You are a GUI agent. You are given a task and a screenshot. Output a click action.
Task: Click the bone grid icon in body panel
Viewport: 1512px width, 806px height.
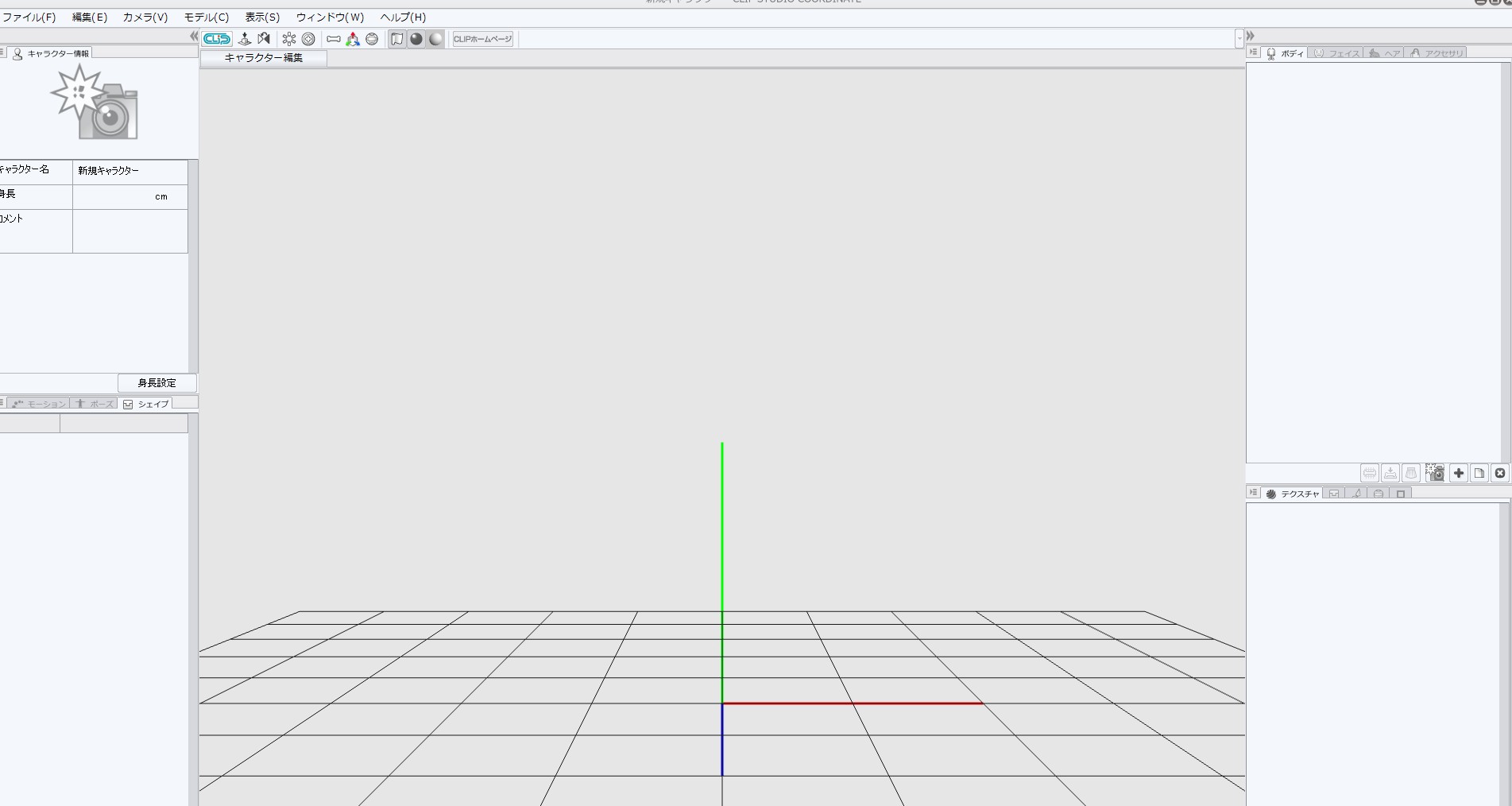[1370, 473]
